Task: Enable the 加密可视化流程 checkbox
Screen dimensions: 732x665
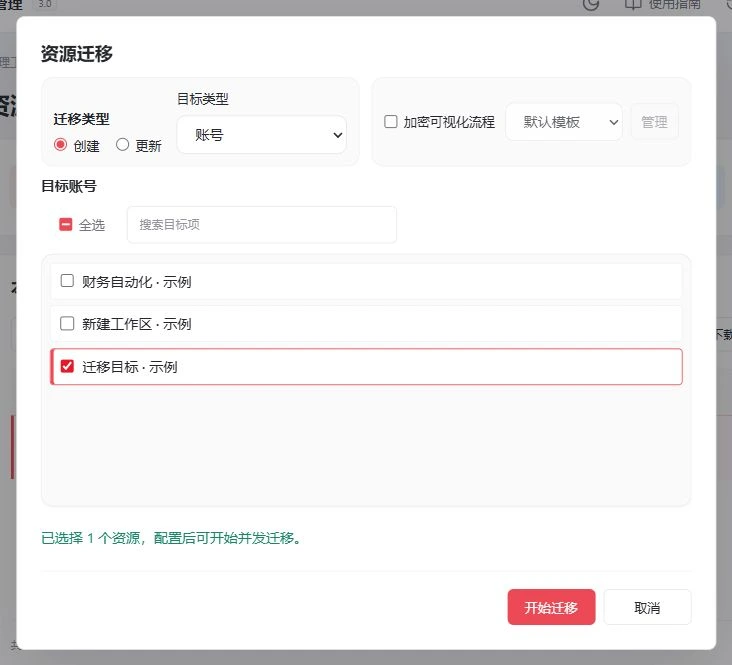Action: click(x=391, y=122)
